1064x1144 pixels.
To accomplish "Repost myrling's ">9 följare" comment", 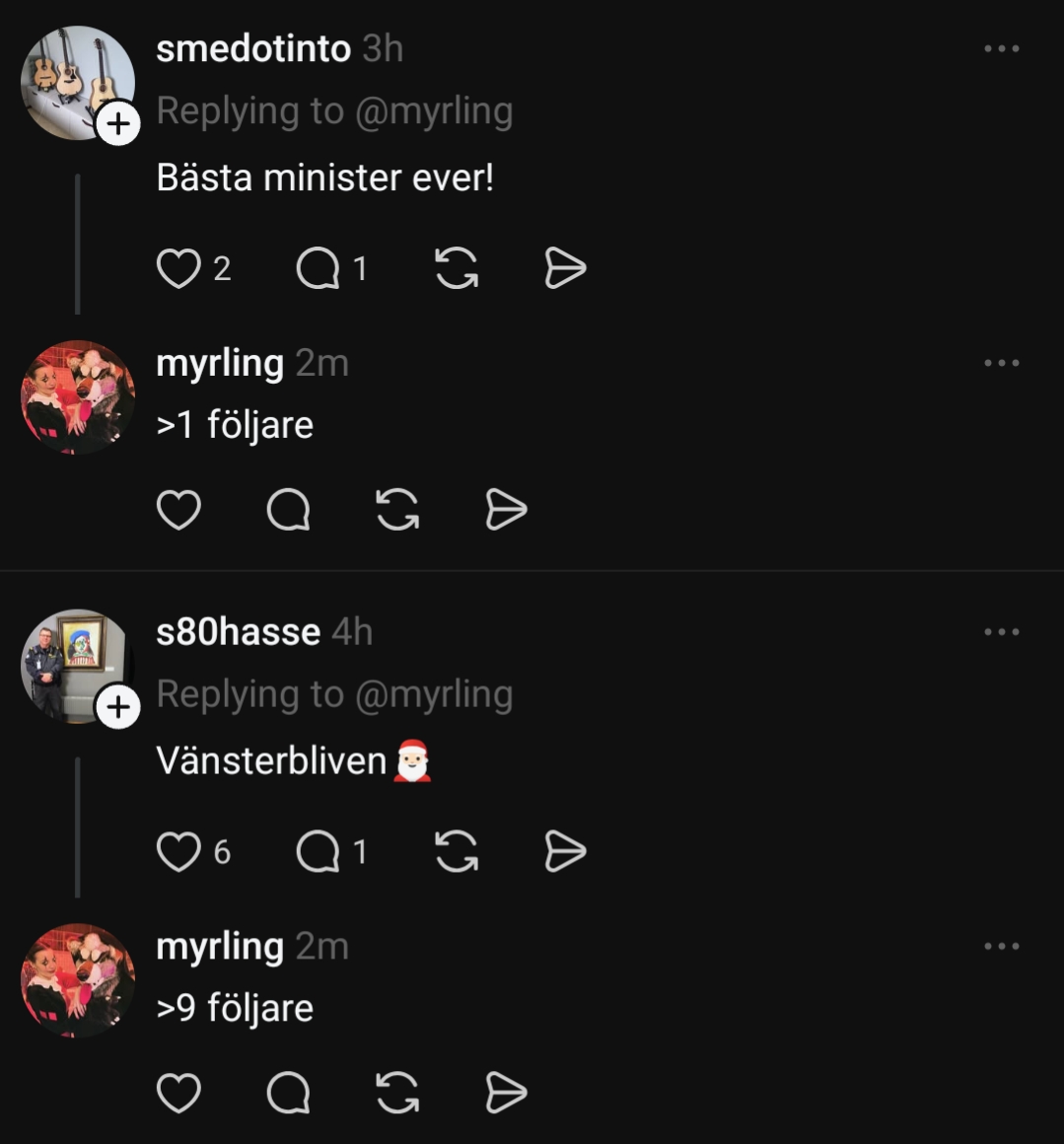I will tap(397, 1093).
